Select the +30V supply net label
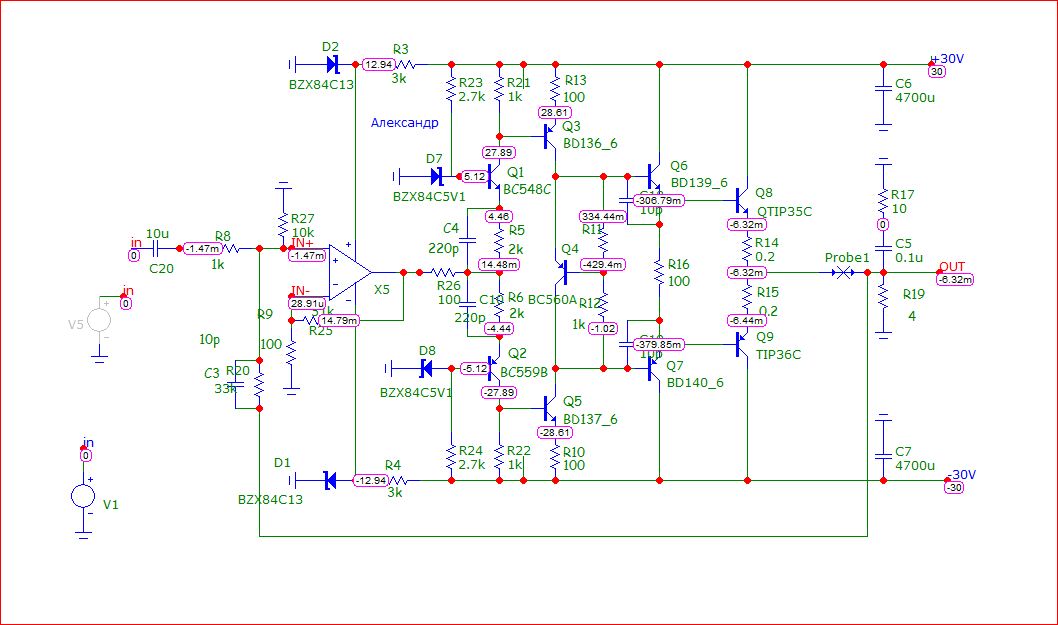 pyautogui.click(x=947, y=59)
